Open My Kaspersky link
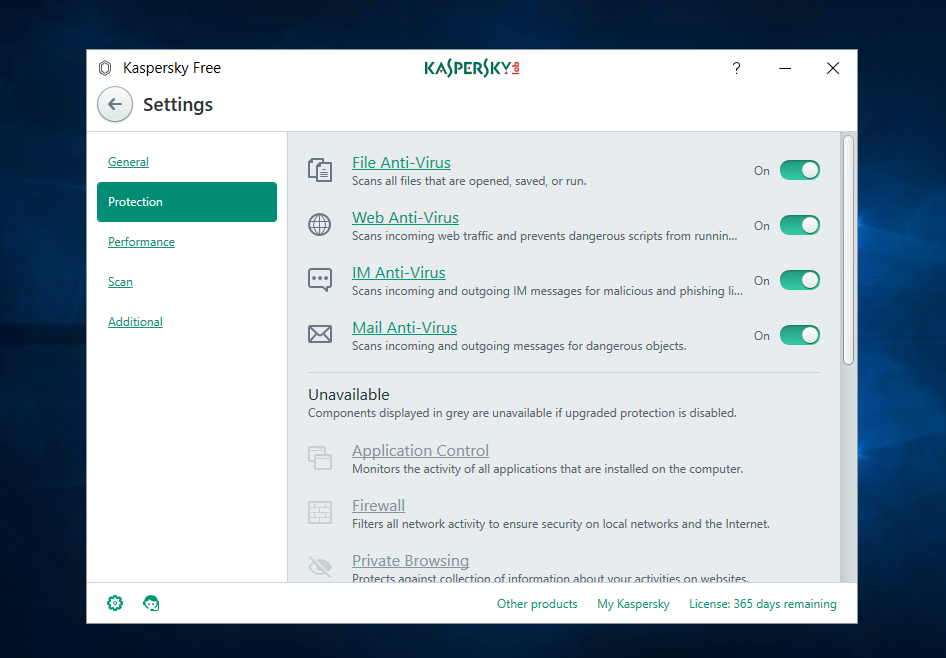The height and width of the screenshot is (658, 946). point(633,604)
